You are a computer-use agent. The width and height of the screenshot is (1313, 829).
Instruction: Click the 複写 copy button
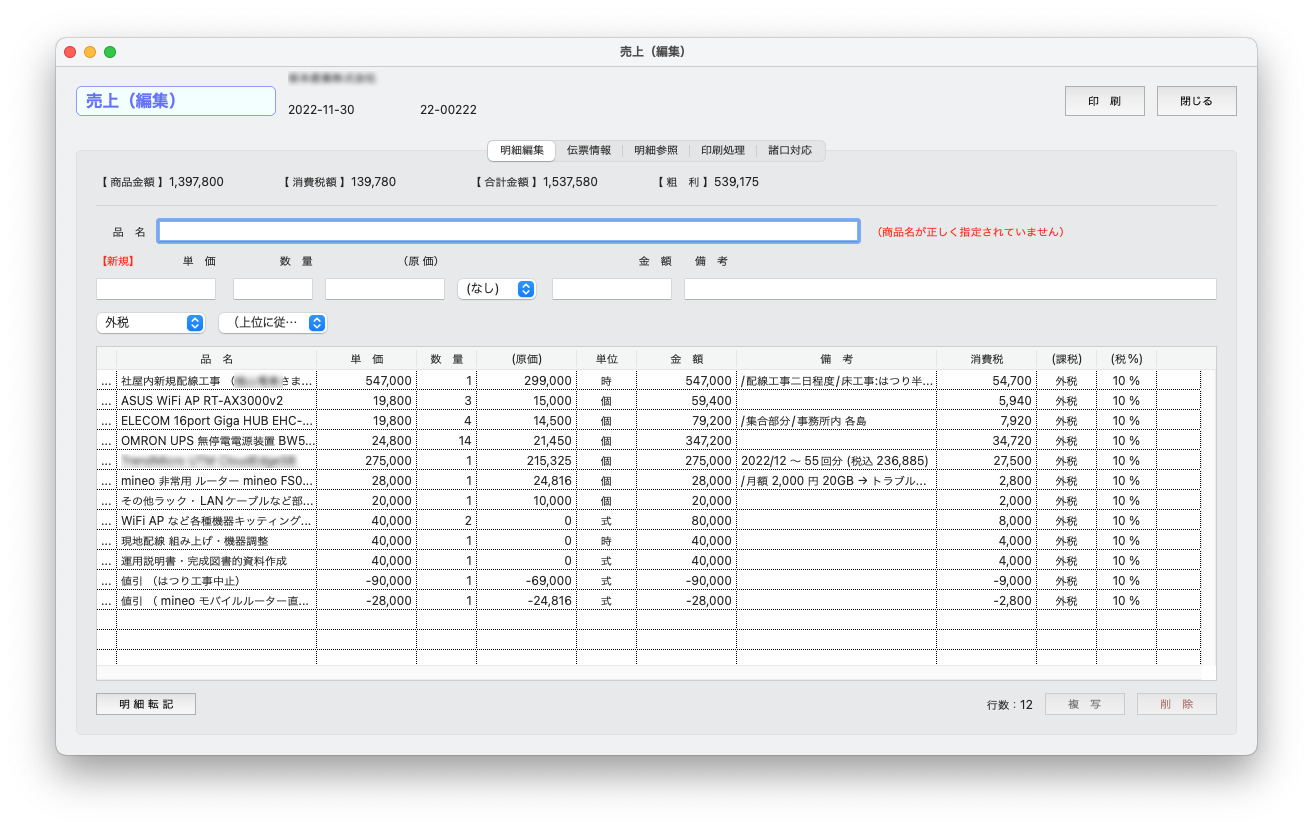1084,704
